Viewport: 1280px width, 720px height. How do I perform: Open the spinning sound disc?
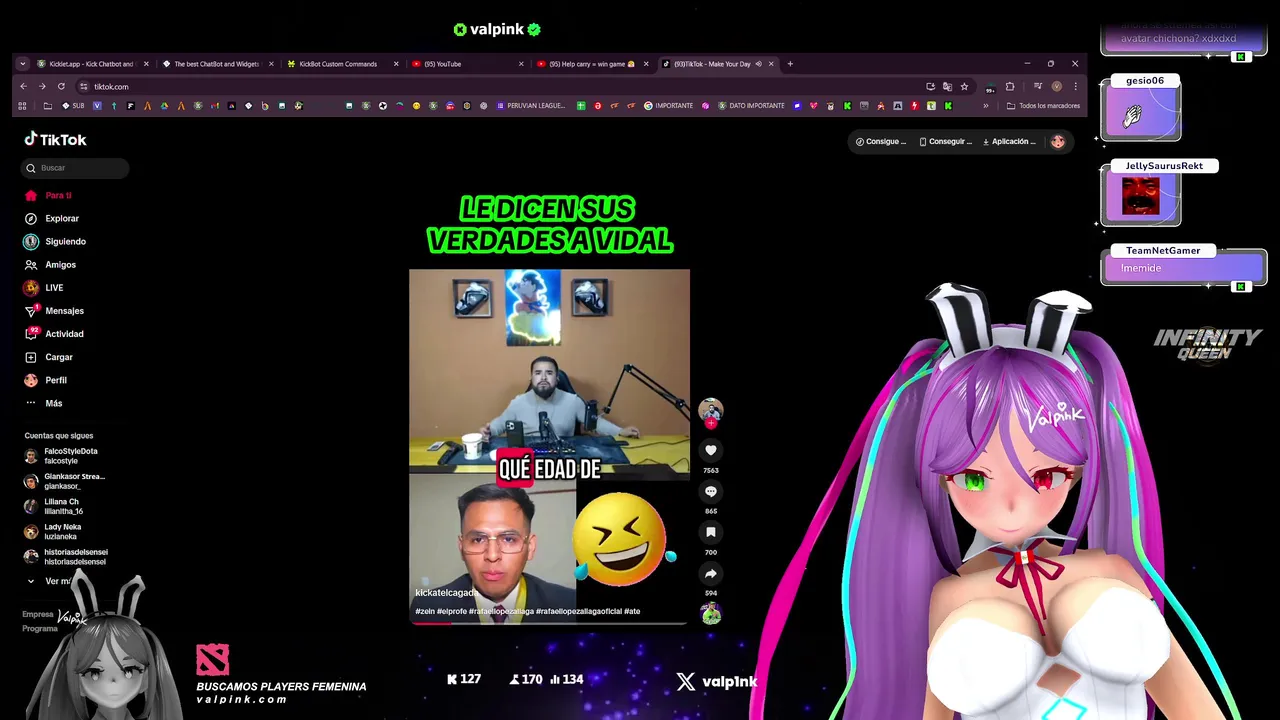[x=711, y=614]
